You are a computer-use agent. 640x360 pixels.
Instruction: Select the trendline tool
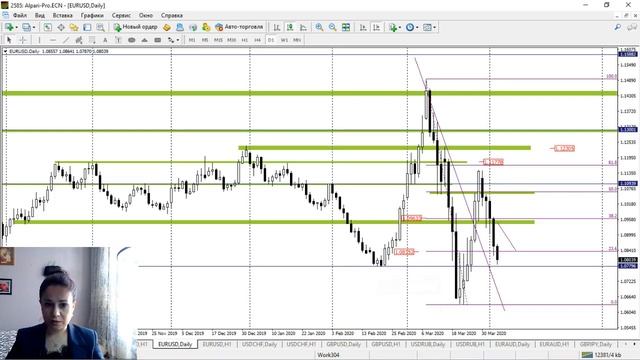65,40
